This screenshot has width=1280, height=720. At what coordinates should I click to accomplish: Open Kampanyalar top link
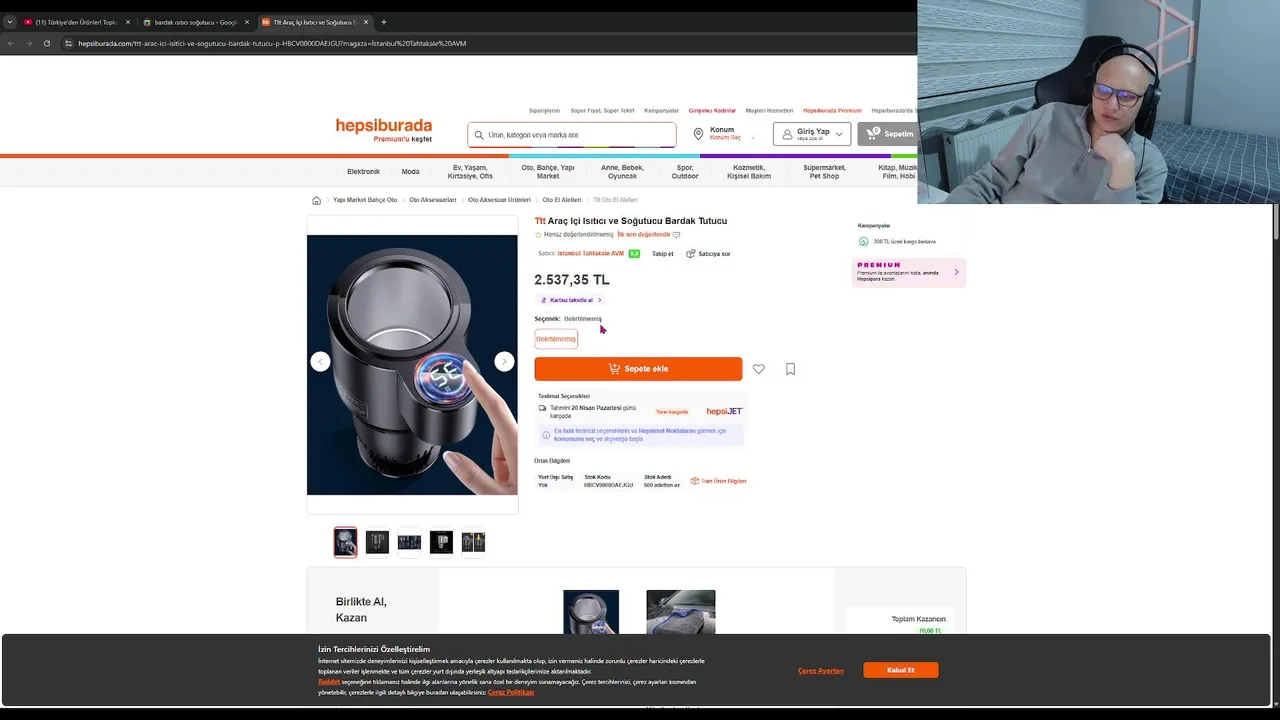[x=661, y=111]
